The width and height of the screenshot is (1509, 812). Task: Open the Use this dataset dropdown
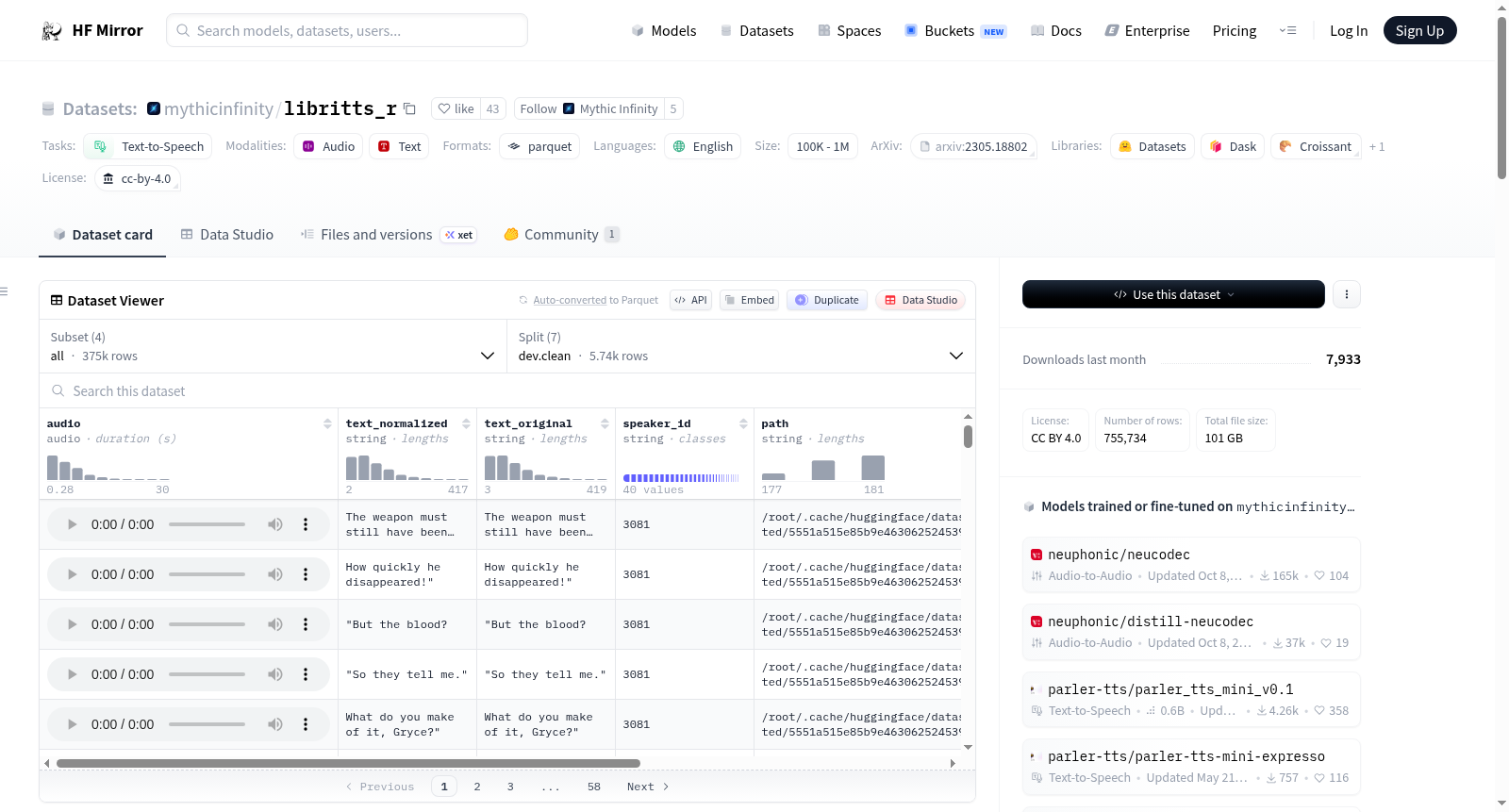[x=1173, y=294]
